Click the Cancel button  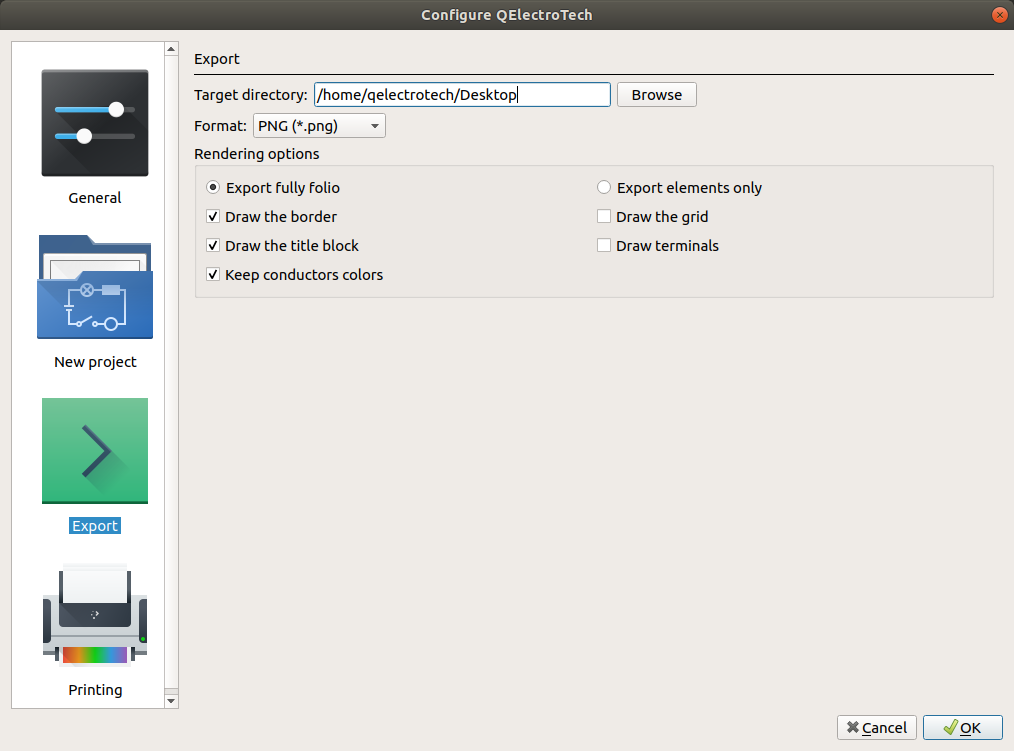pyautogui.click(x=876, y=728)
